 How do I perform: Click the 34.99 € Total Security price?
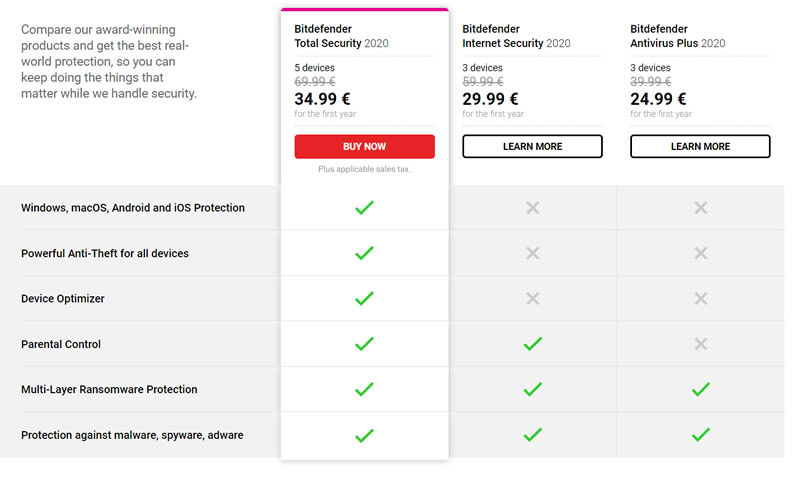coord(322,98)
